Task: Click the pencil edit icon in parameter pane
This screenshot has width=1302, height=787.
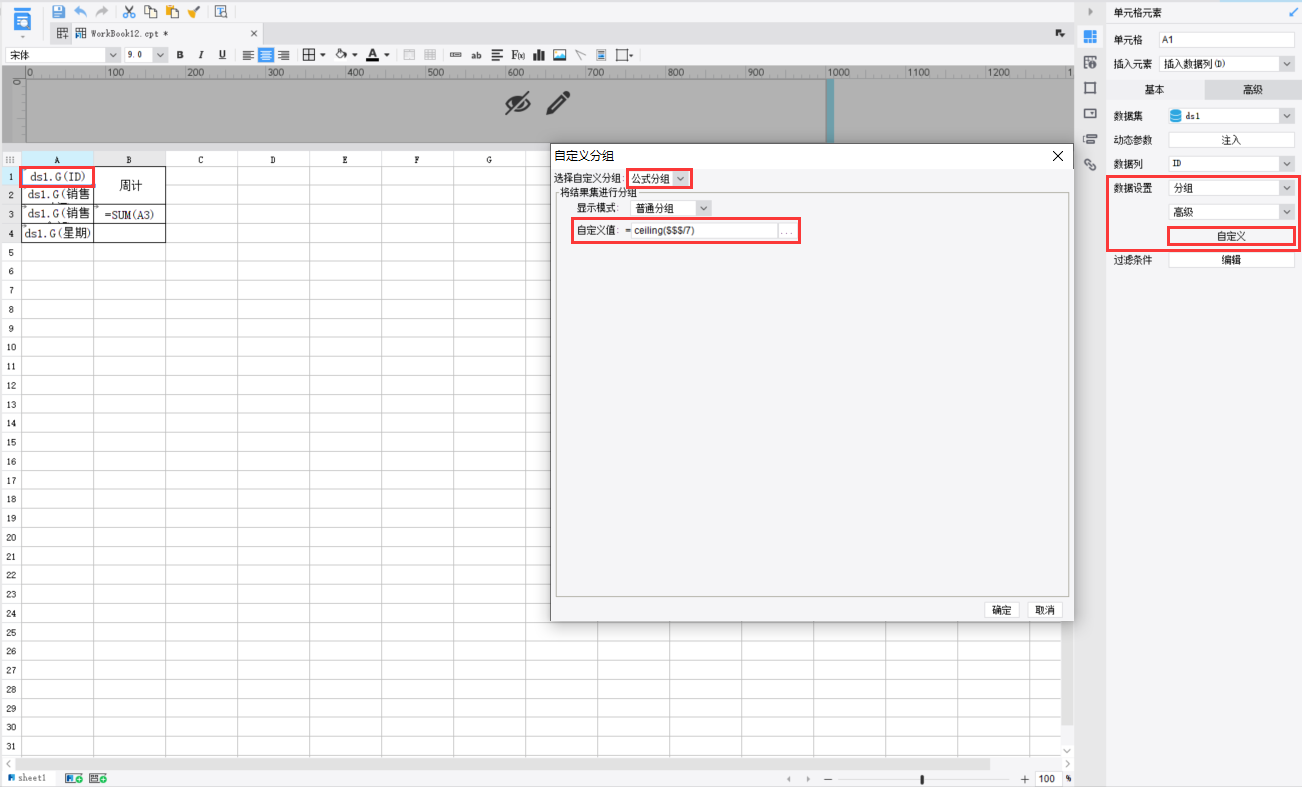Action: click(558, 102)
